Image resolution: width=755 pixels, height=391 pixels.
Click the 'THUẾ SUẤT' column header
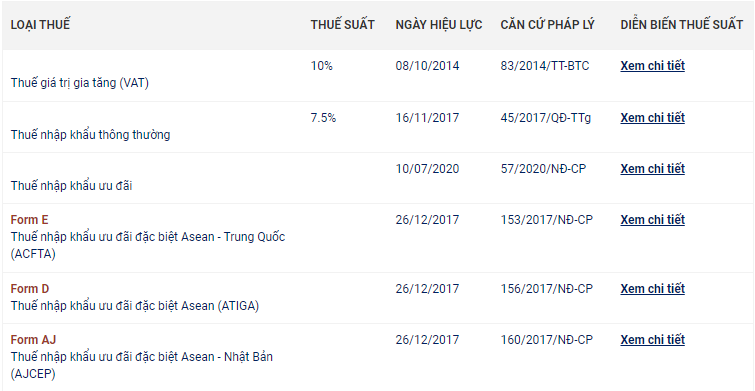[342, 25]
